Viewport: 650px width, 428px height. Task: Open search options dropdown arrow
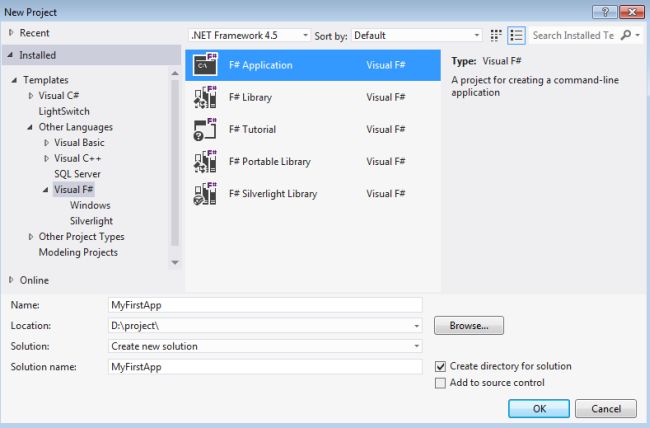[638, 35]
